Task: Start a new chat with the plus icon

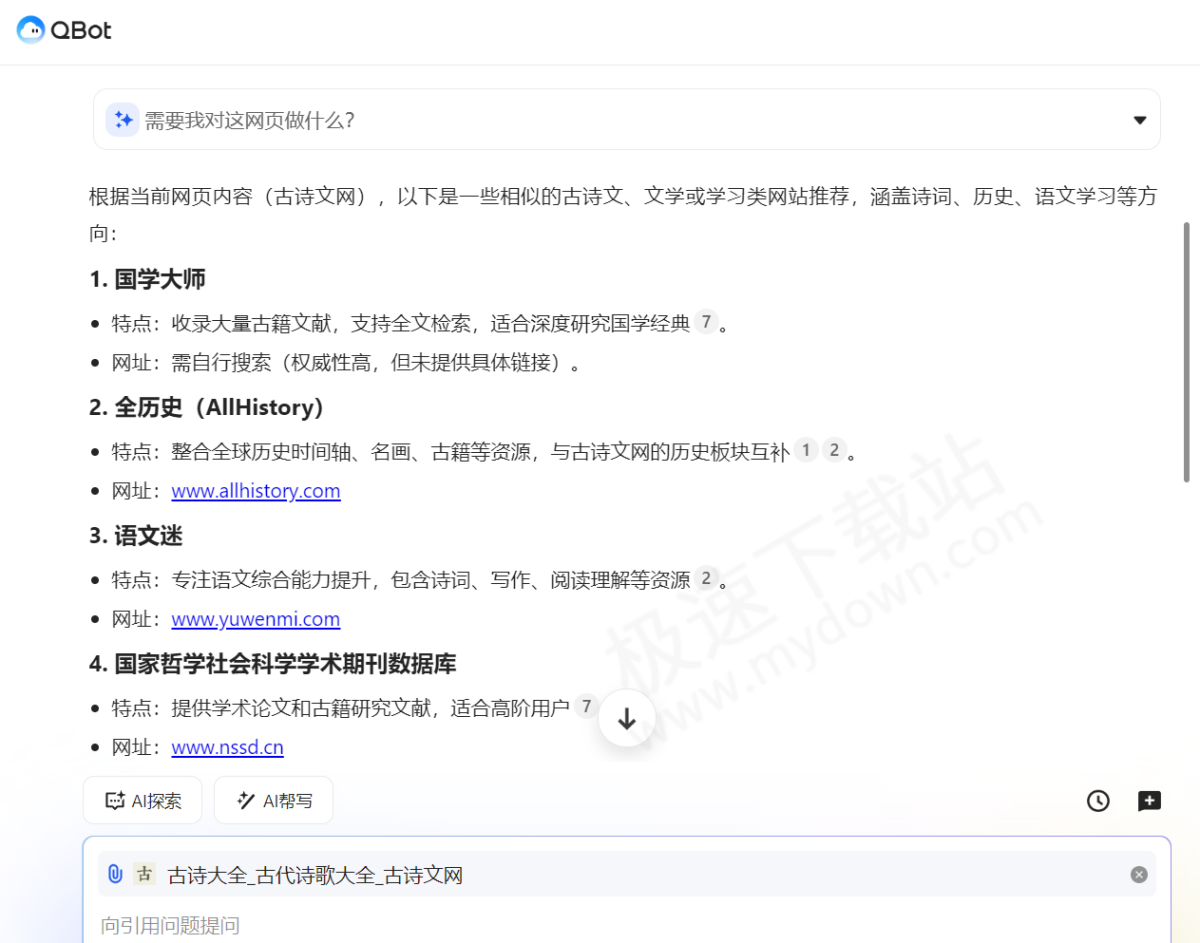Action: [x=1148, y=800]
